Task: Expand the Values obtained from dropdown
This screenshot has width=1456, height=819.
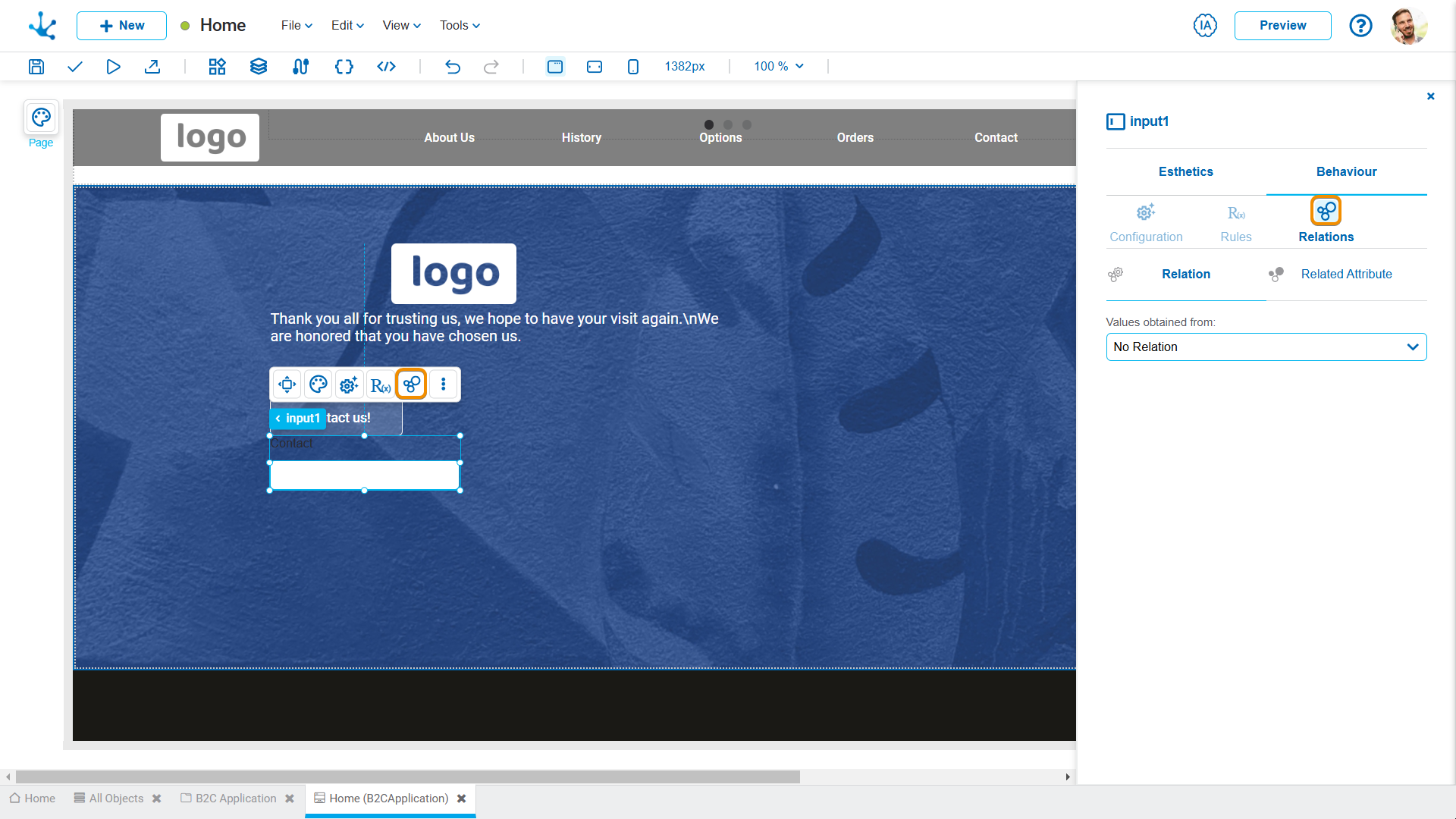Action: pos(1266,347)
